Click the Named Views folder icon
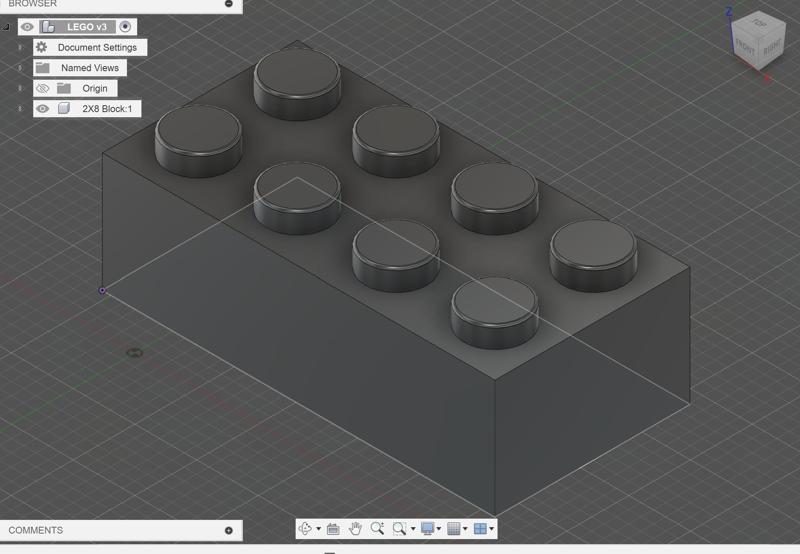 click(43, 68)
